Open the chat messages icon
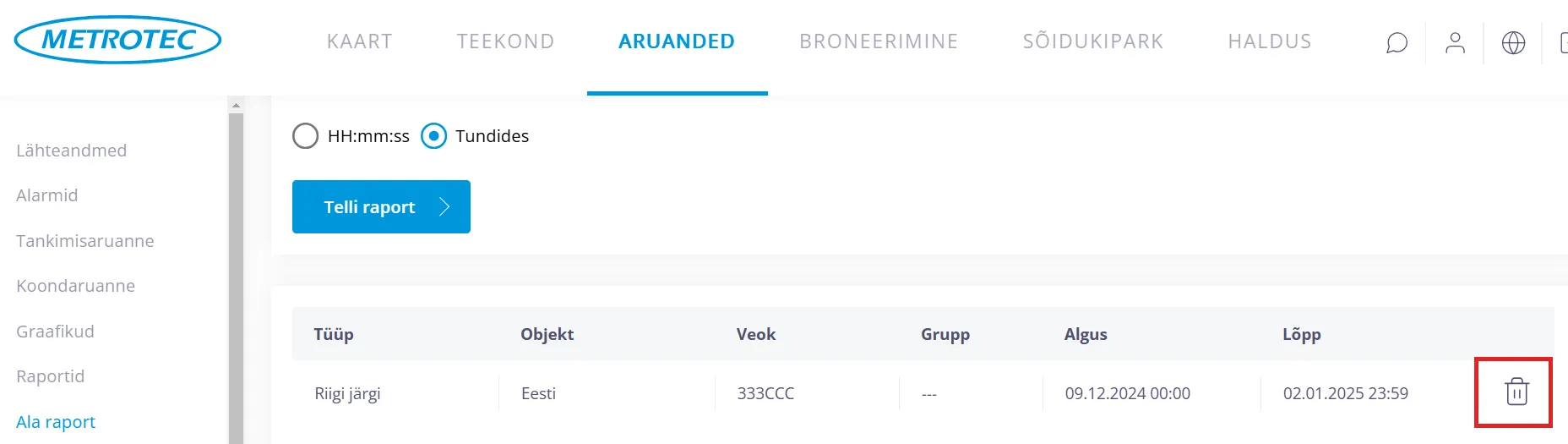The height and width of the screenshot is (444, 1568). 1396,42
